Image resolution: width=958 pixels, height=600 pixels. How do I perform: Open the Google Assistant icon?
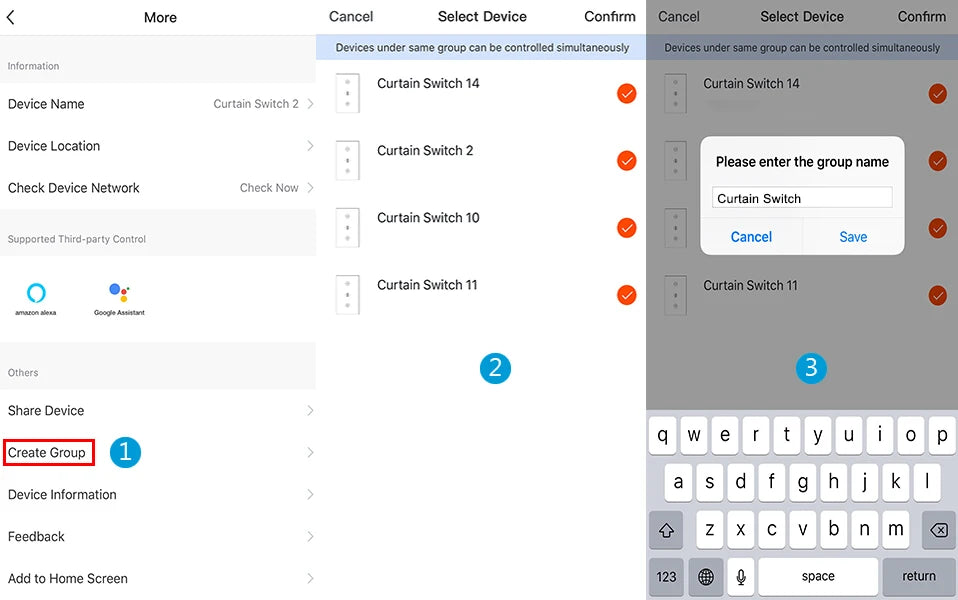click(119, 297)
